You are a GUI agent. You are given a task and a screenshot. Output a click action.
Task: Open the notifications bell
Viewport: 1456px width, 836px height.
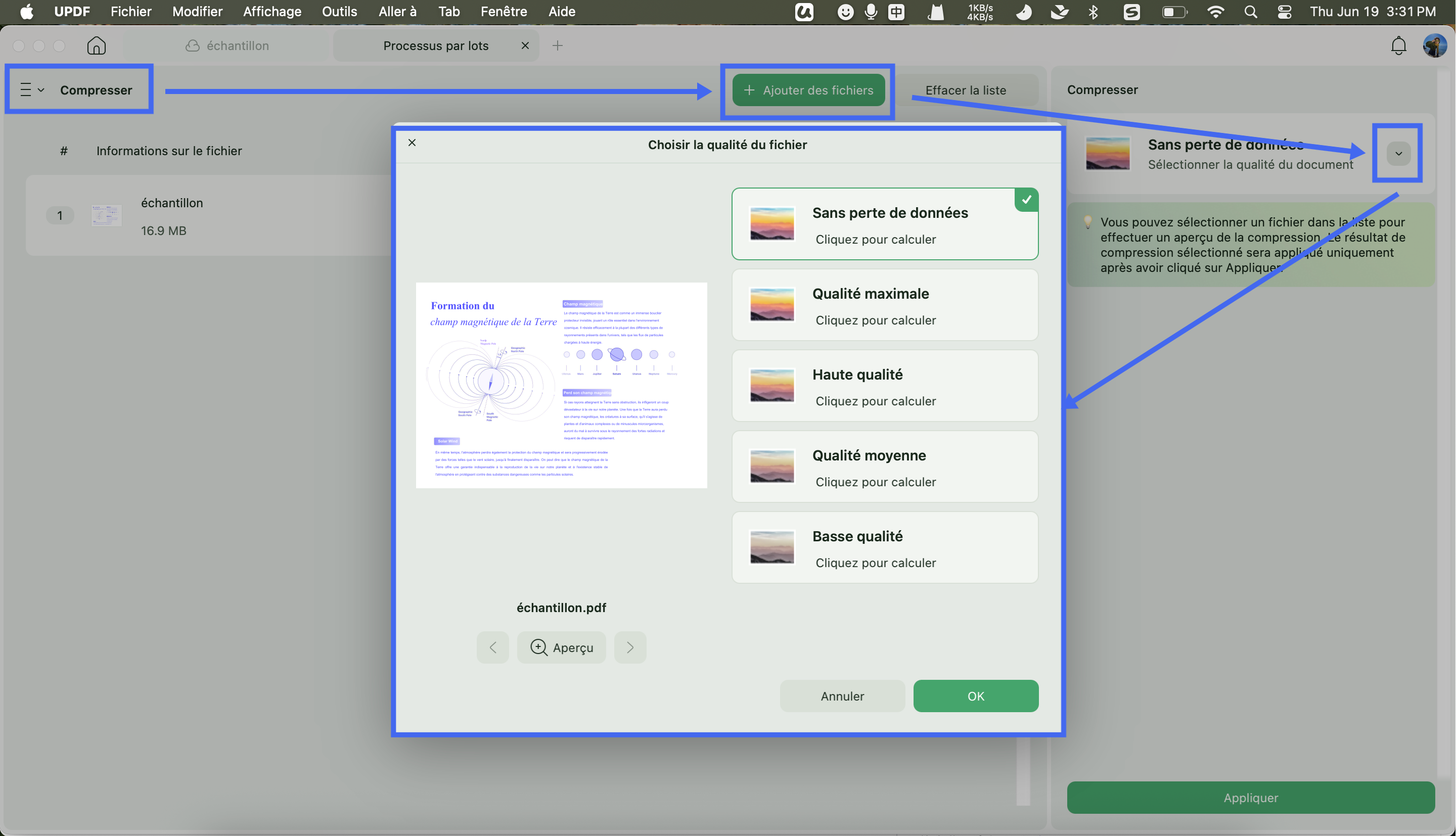[1398, 45]
